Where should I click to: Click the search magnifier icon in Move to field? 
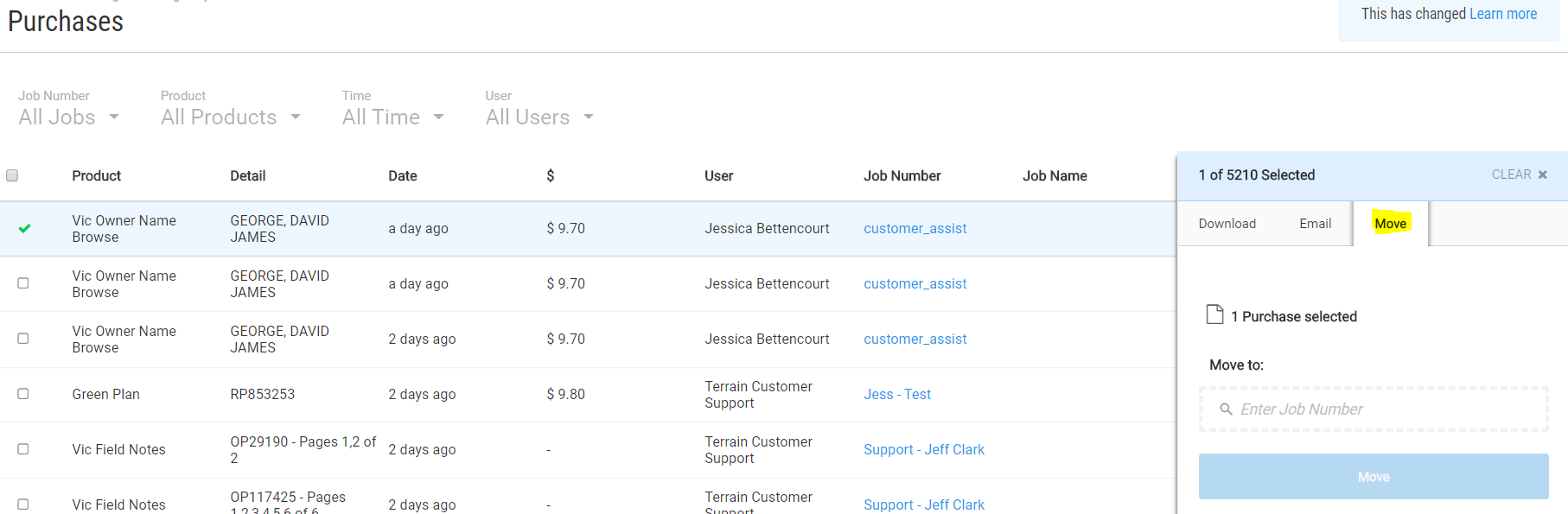1226,409
